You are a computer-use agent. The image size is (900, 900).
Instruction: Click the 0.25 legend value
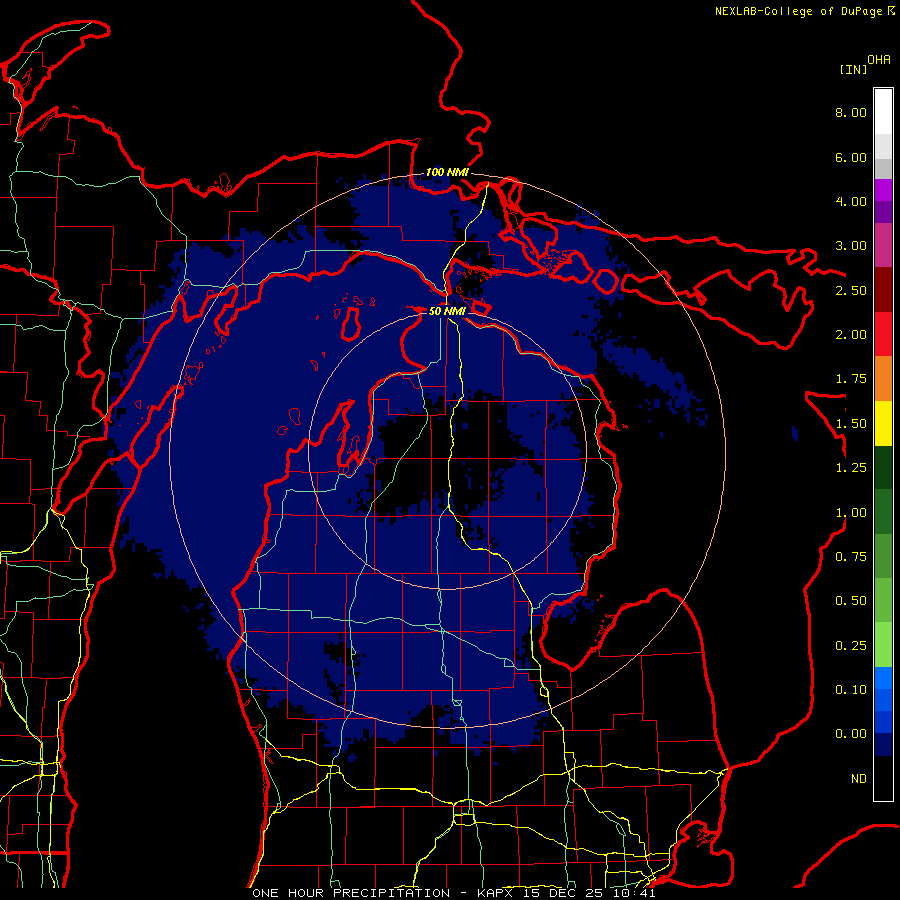(x=851, y=646)
